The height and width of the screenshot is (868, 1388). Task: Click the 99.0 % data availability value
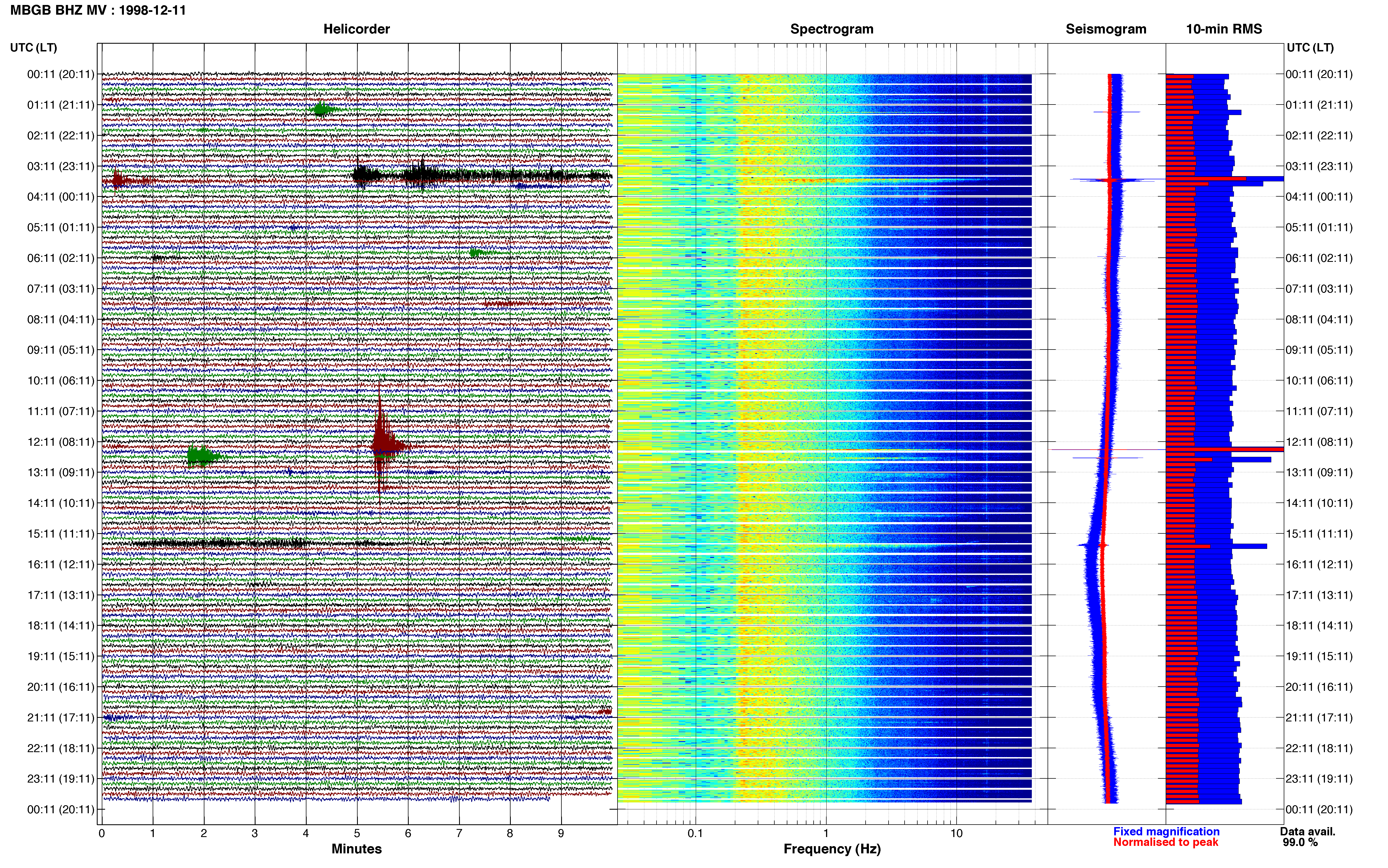(x=1300, y=842)
